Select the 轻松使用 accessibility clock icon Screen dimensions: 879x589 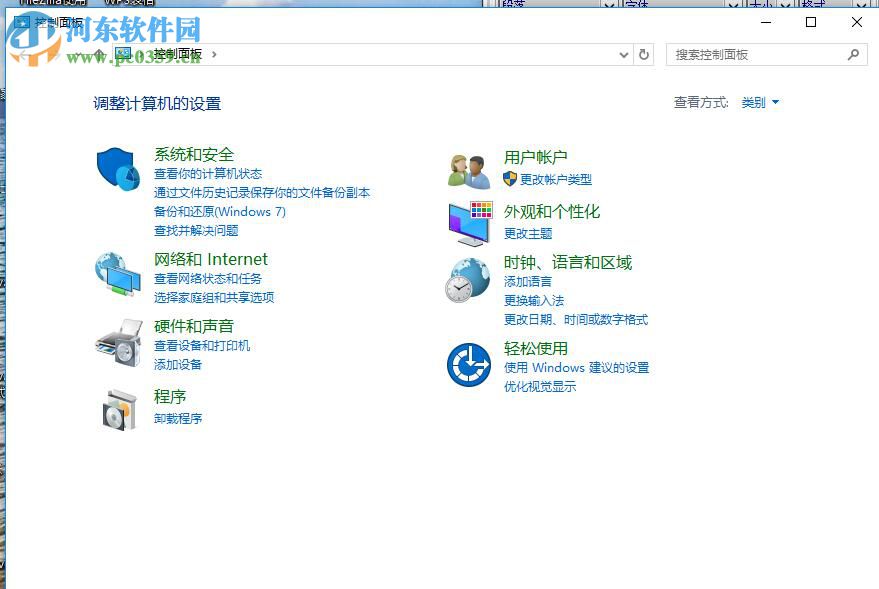click(x=468, y=364)
